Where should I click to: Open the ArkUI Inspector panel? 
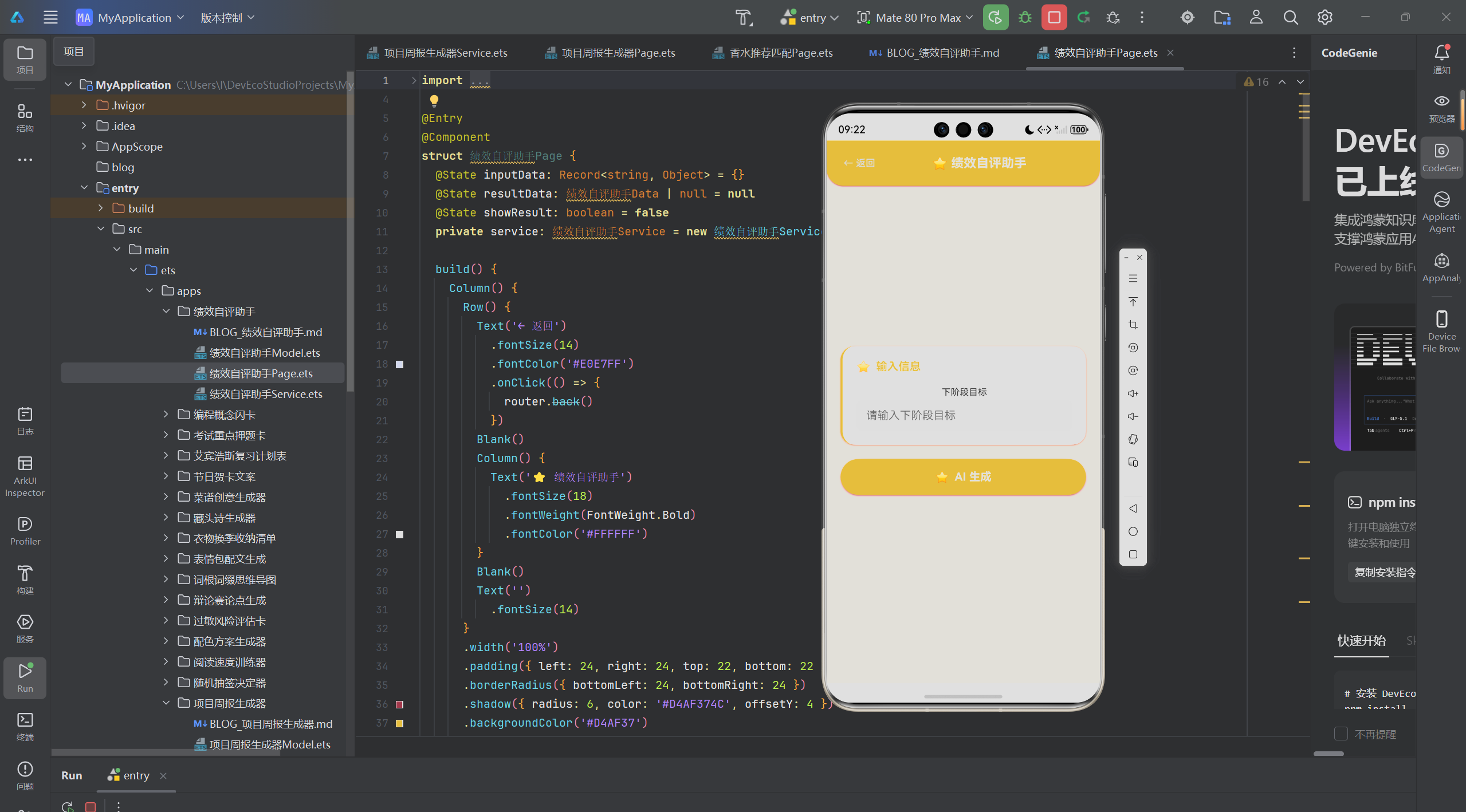[x=25, y=476]
